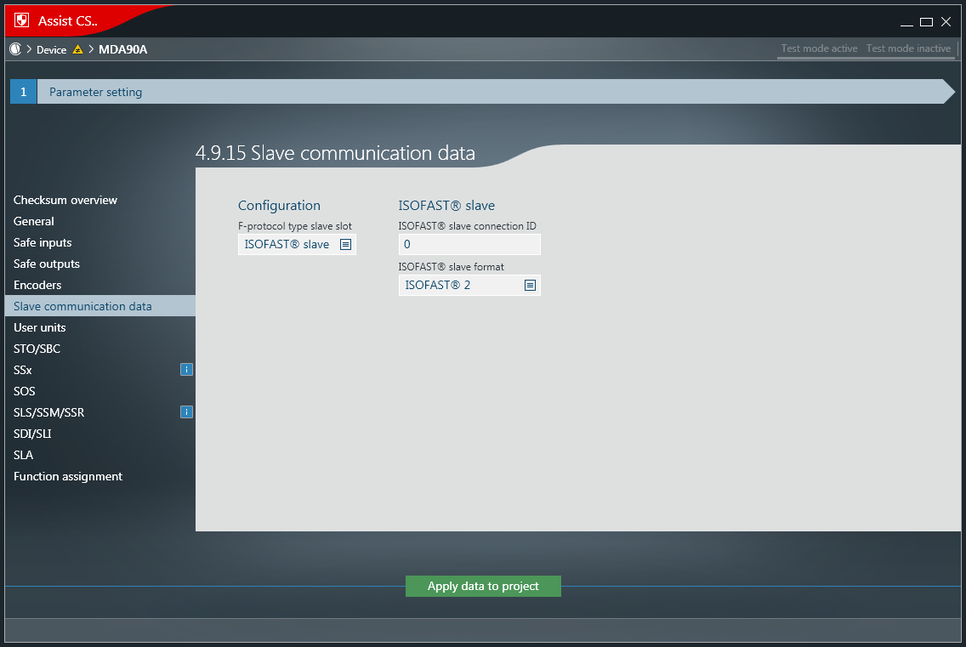Click the home globe icon in breadcrumb
The height and width of the screenshot is (647, 966).
15,49
